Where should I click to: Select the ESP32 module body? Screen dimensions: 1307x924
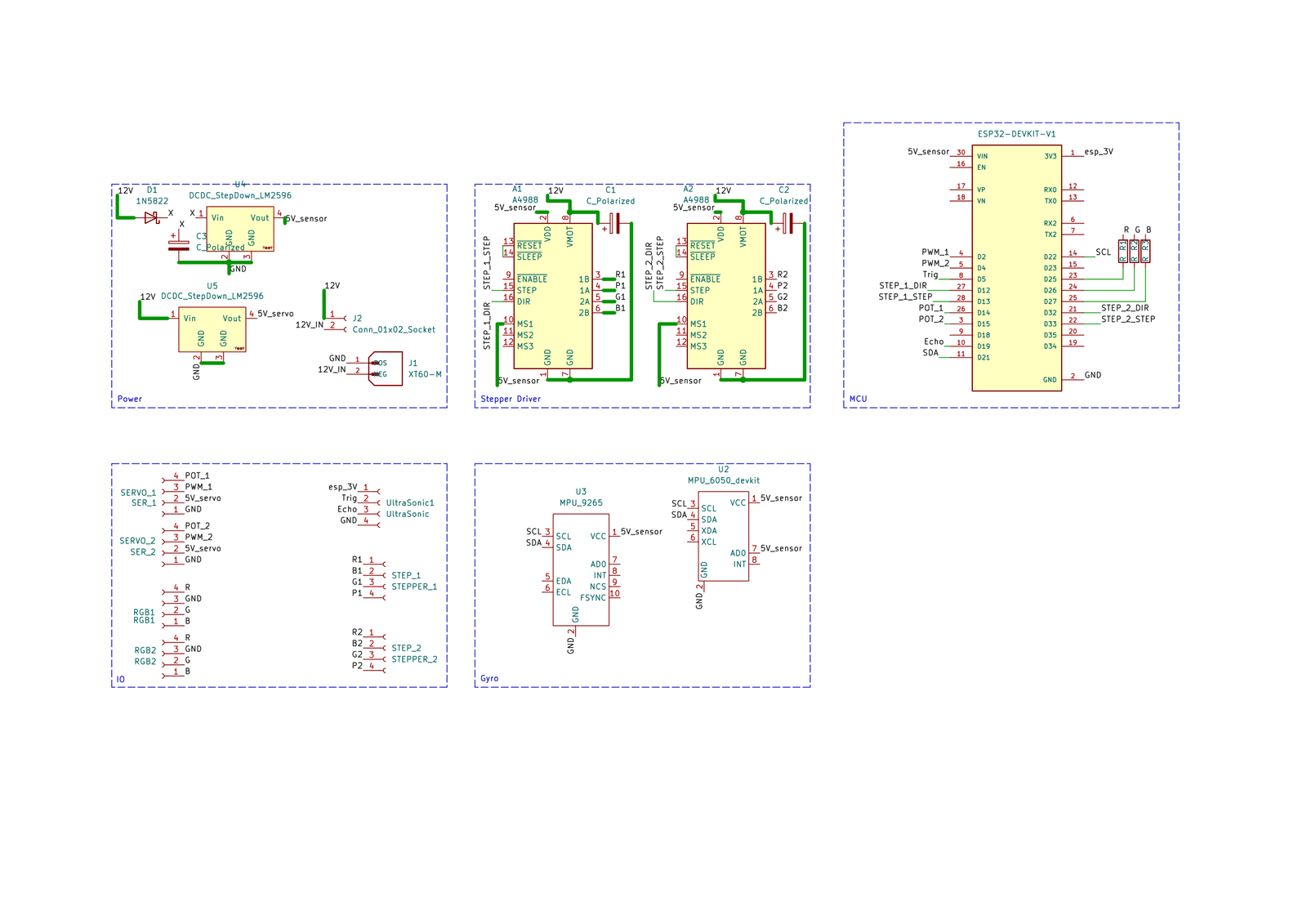[x=1017, y=268]
